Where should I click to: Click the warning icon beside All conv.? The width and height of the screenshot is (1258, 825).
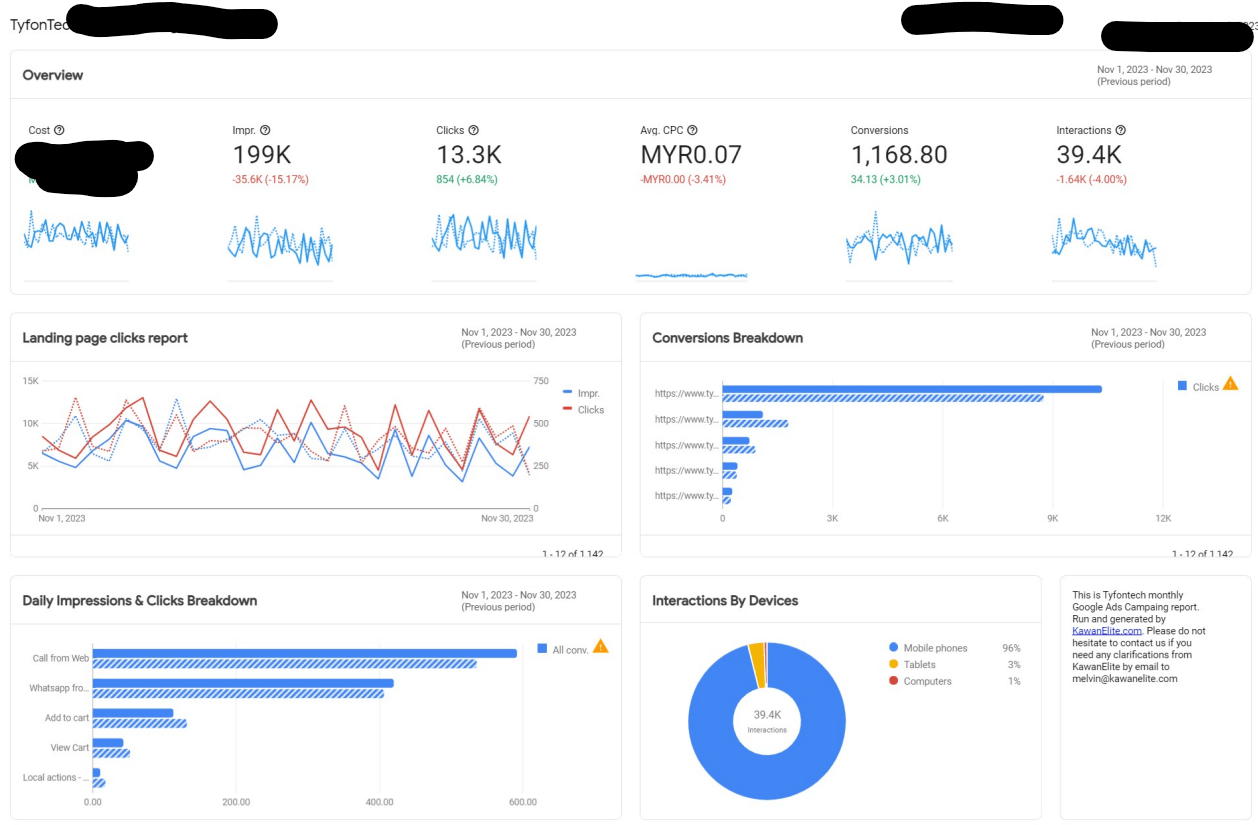click(x=600, y=646)
